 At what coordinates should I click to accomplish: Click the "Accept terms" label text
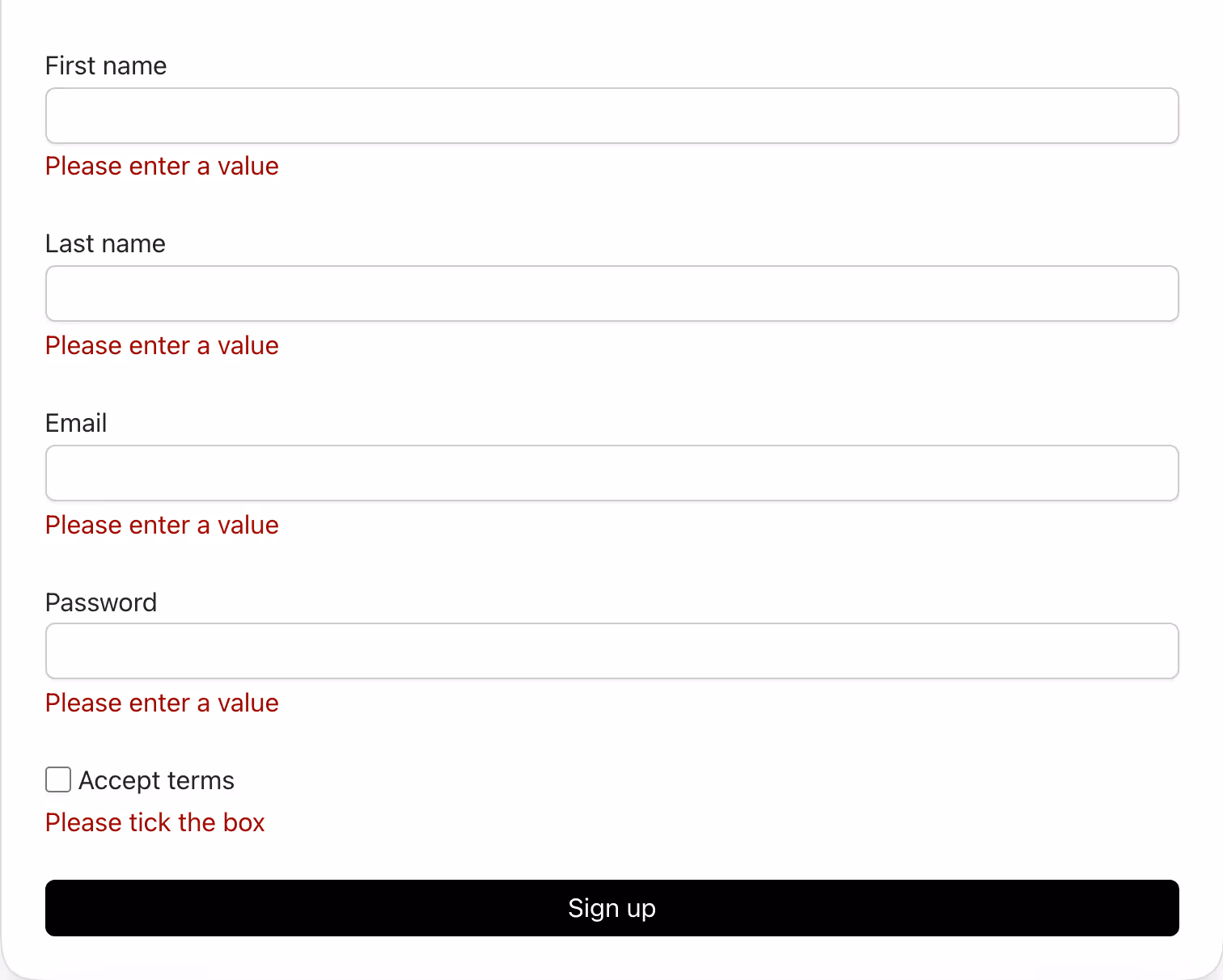[156, 780]
